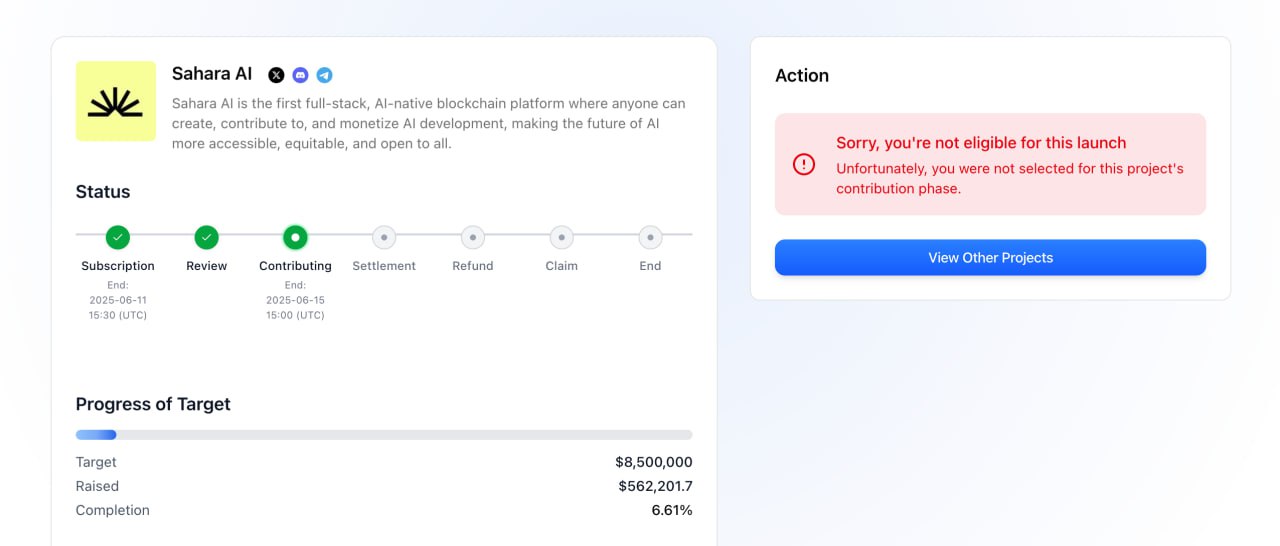Click the Target value $8,500,000
The height and width of the screenshot is (546, 1280).
(654, 462)
